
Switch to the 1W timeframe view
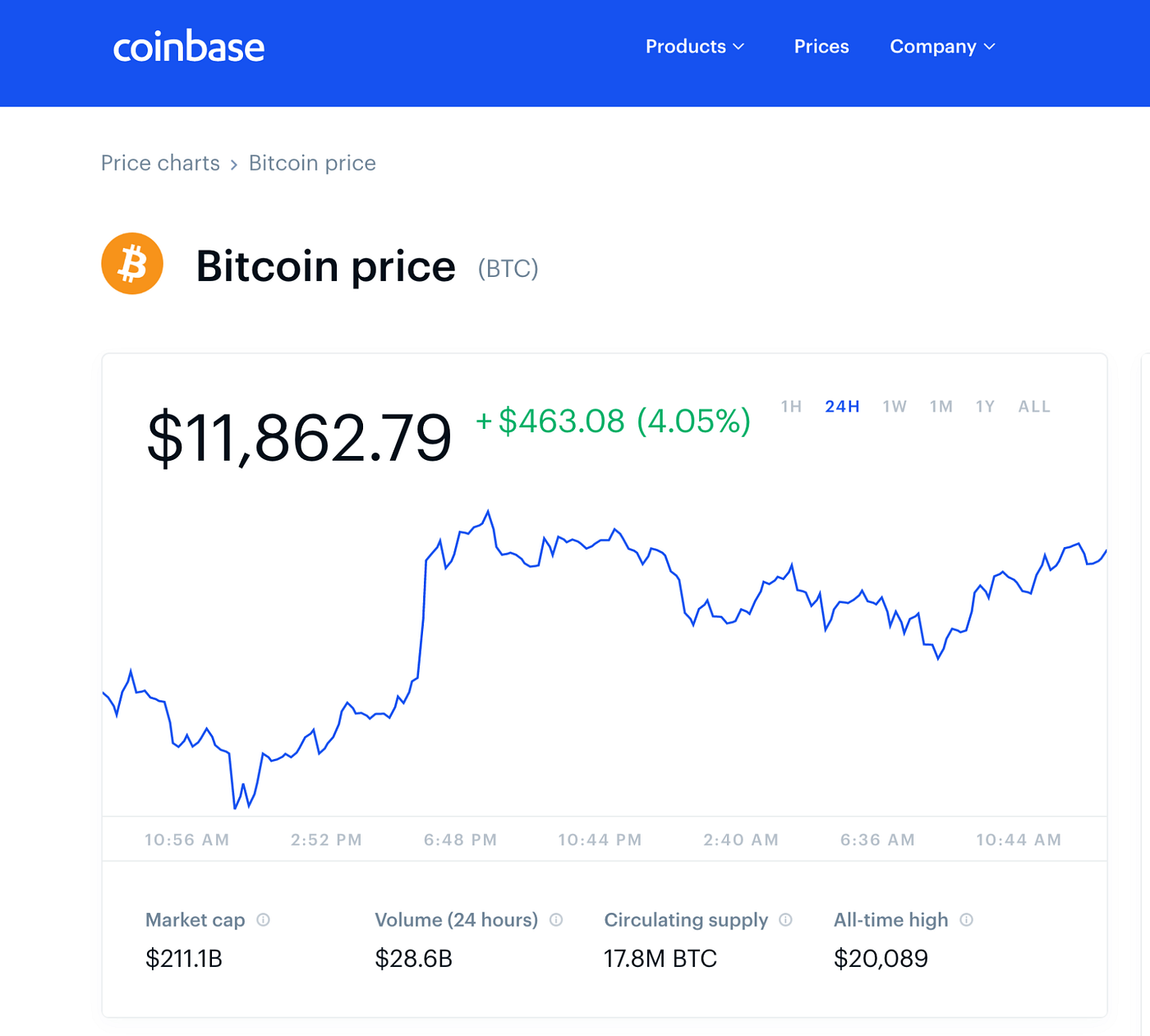[894, 406]
